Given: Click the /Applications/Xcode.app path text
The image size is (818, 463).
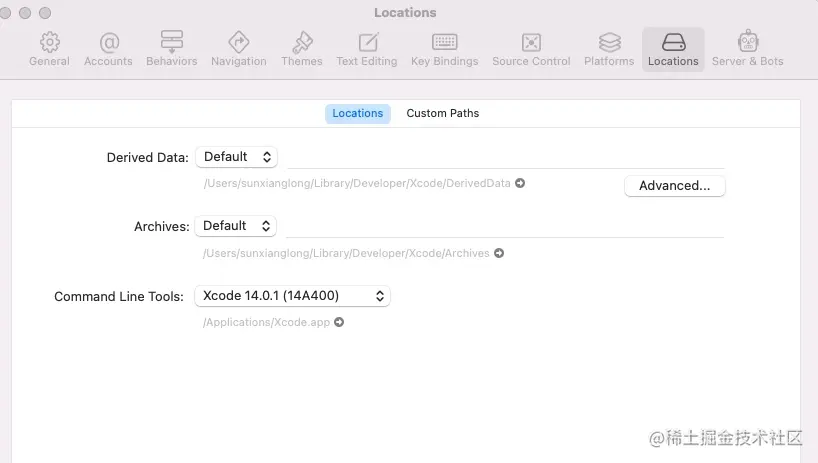Looking at the screenshot, I should pos(266,322).
